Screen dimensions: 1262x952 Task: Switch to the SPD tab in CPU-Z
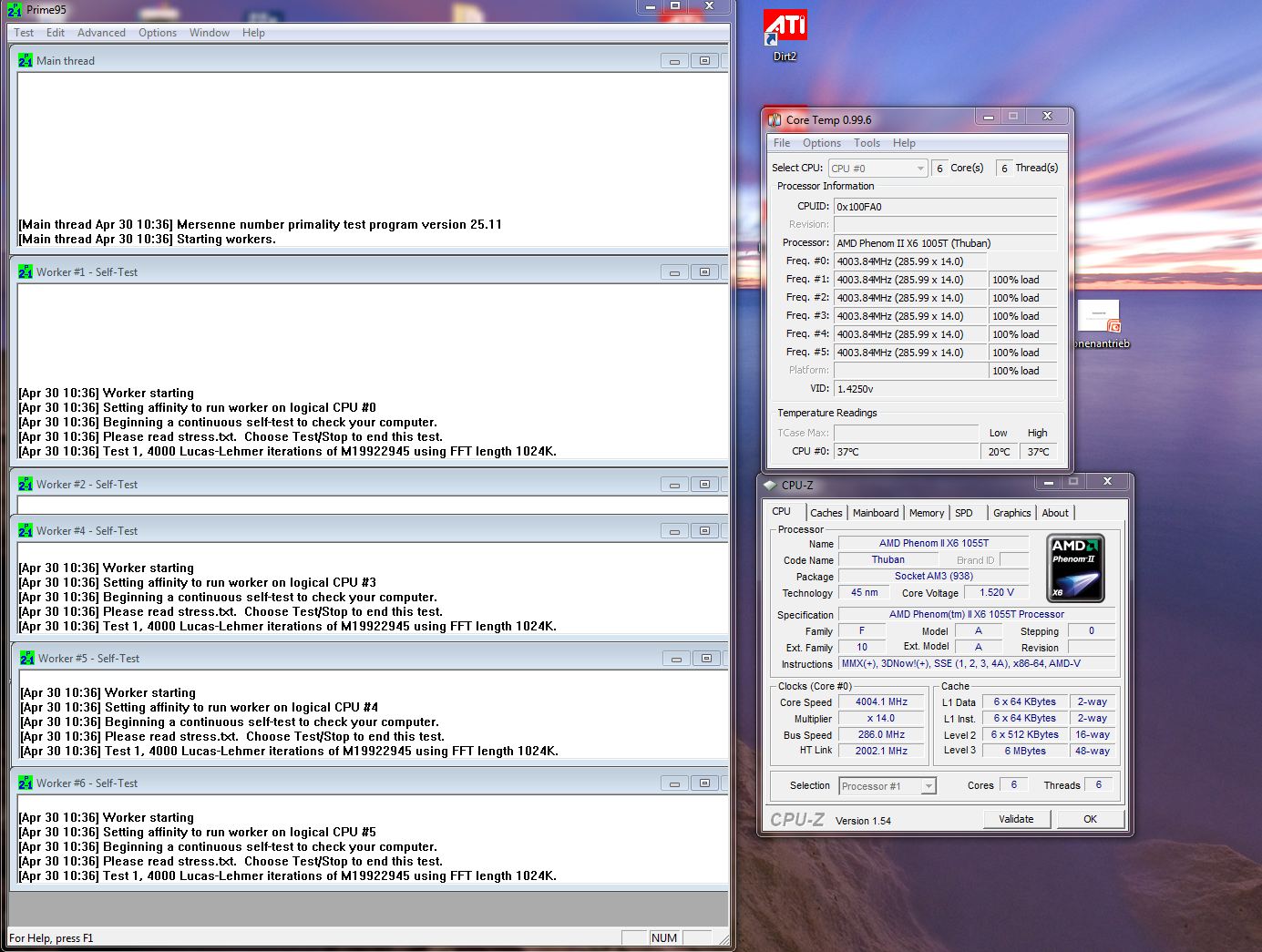[964, 513]
